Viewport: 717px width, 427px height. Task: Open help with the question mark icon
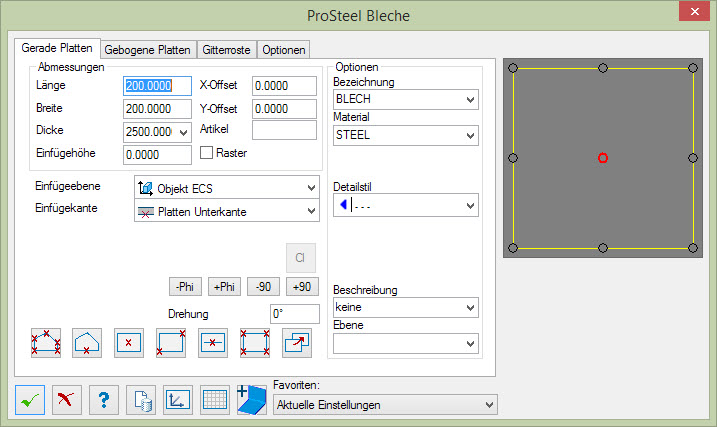104,400
